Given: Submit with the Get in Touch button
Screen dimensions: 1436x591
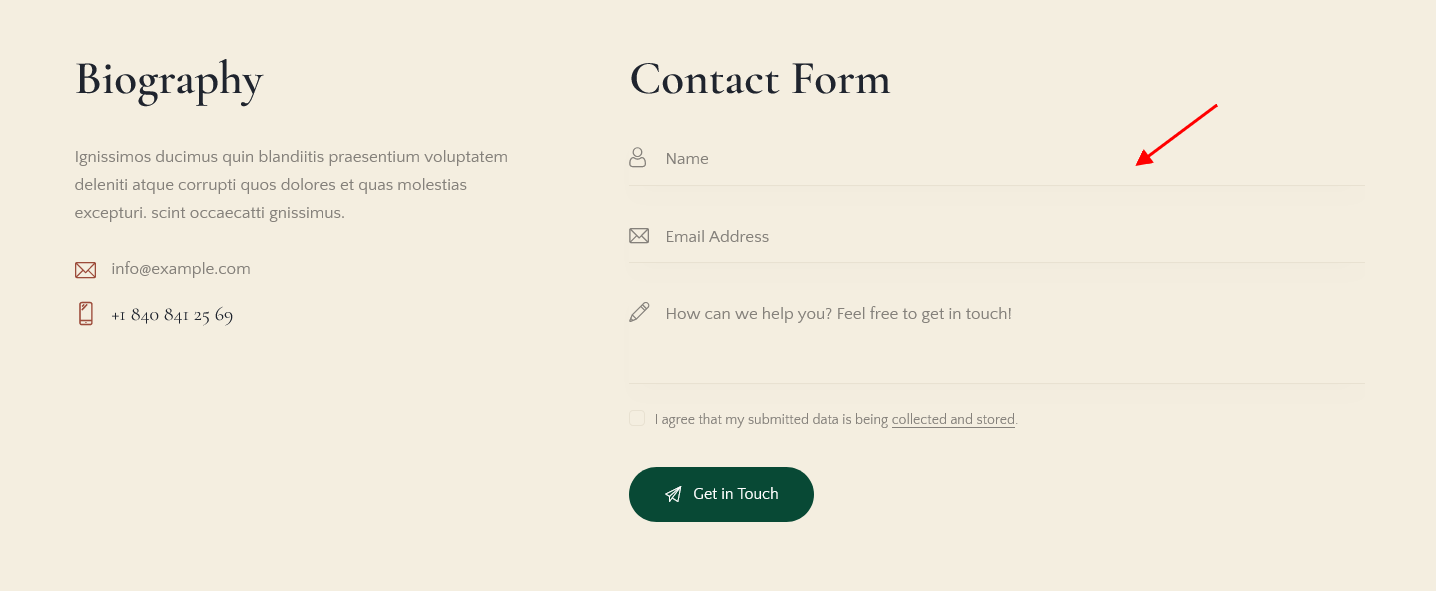Looking at the screenshot, I should 721,494.
